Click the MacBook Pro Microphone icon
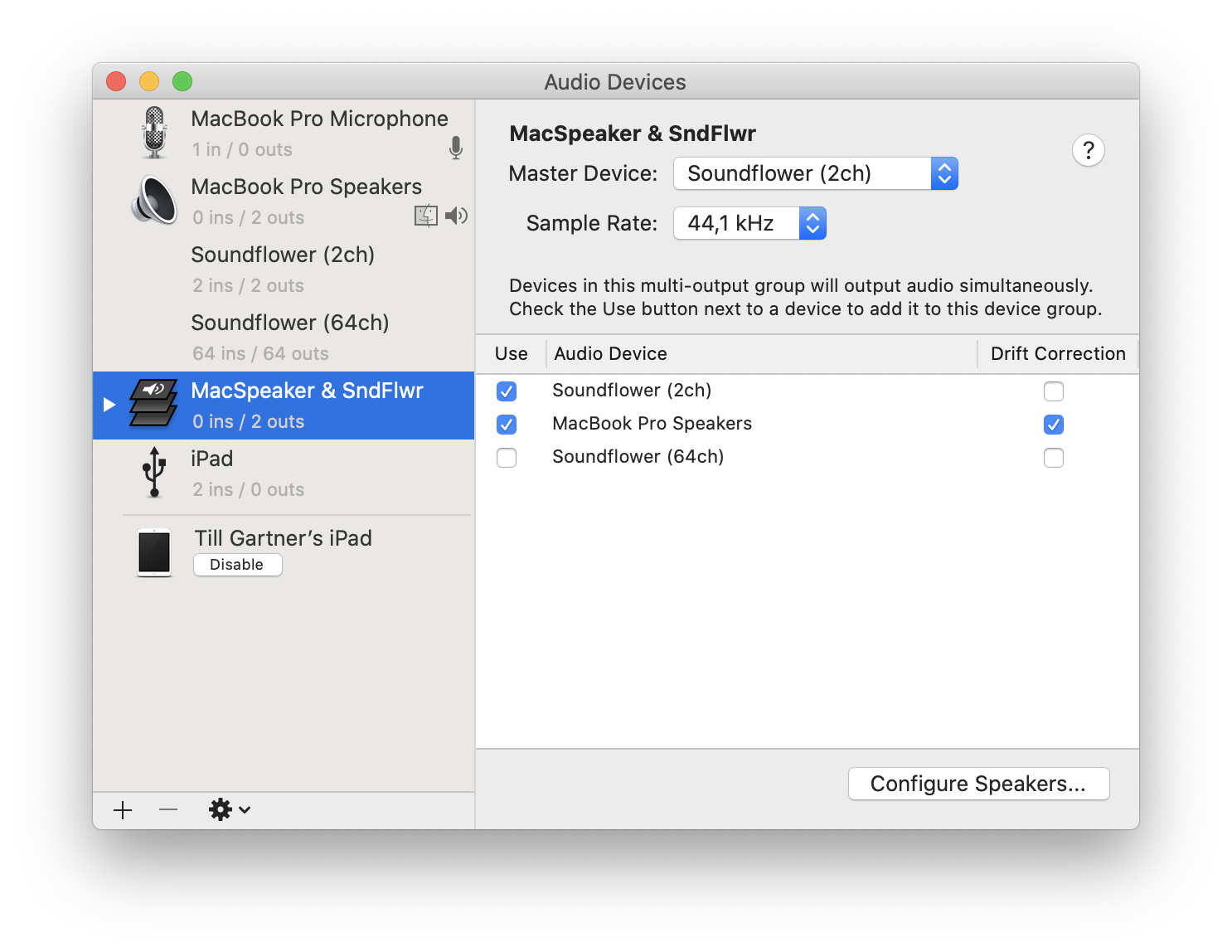Image resolution: width=1232 pixels, height=952 pixels. tap(154, 133)
